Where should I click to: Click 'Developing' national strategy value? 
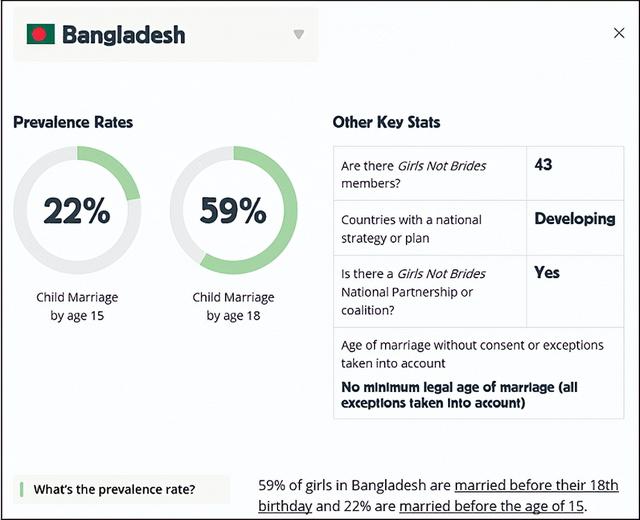(x=574, y=218)
